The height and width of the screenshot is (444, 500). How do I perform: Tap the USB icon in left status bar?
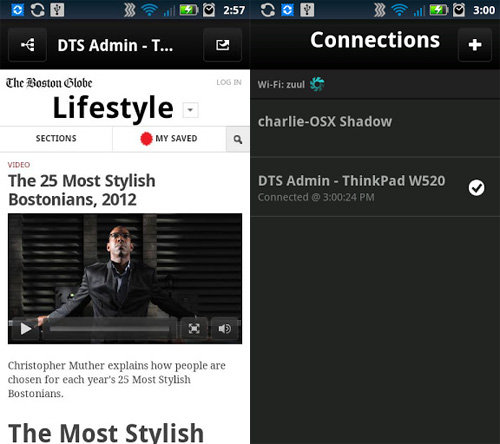57,10
